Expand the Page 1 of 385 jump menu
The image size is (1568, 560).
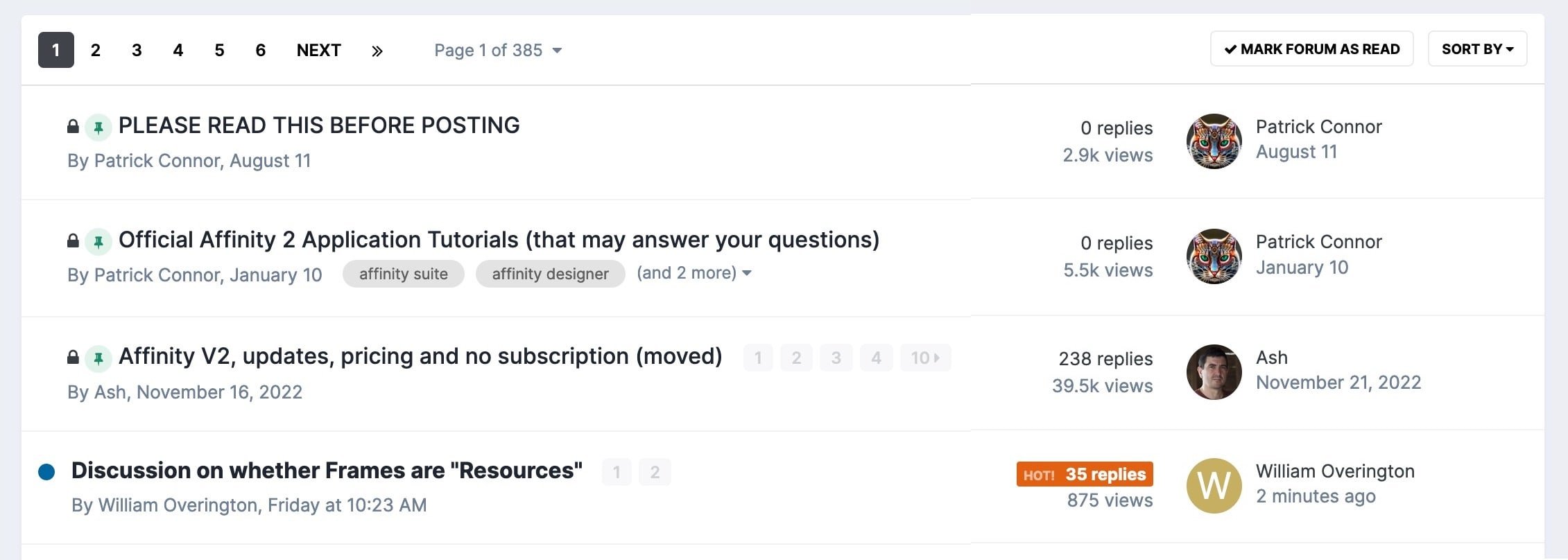click(x=498, y=51)
